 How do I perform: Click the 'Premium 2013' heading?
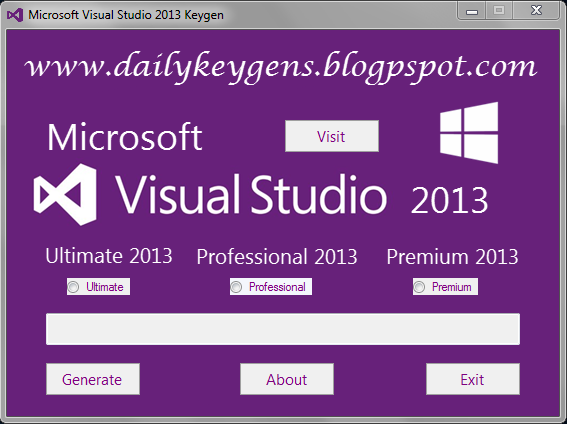tap(452, 257)
